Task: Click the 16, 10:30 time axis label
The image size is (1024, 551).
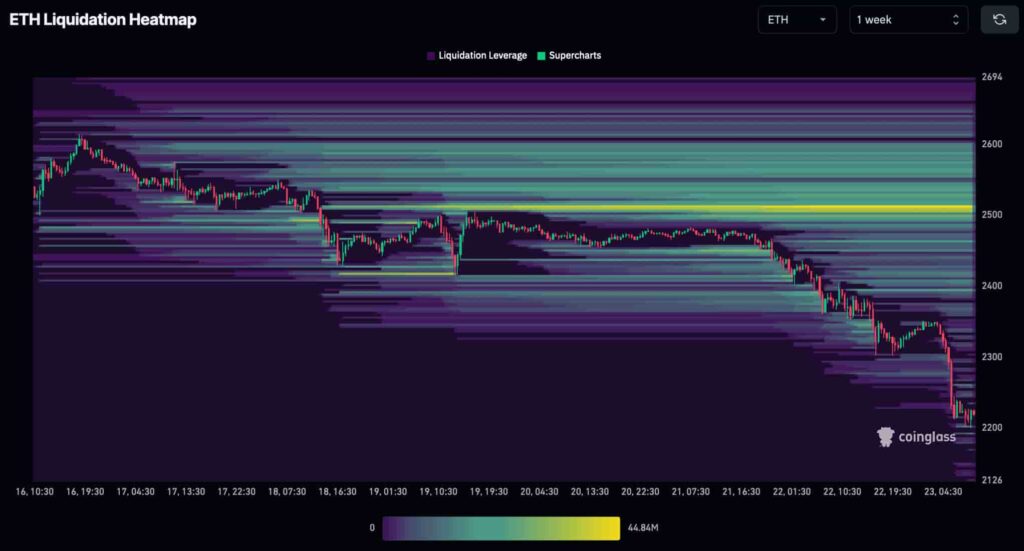Action: (x=35, y=492)
